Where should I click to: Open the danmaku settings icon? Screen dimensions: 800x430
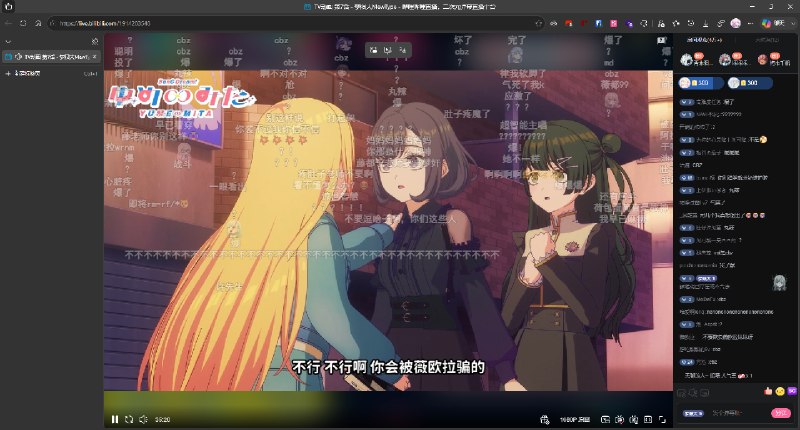click(x=619, y=419)
